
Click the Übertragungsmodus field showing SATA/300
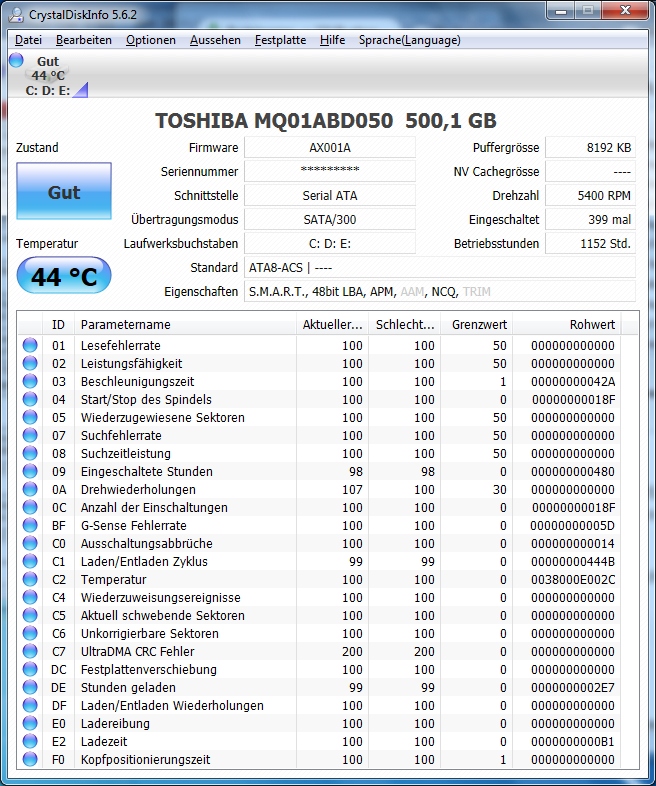(x=330, y=220)
